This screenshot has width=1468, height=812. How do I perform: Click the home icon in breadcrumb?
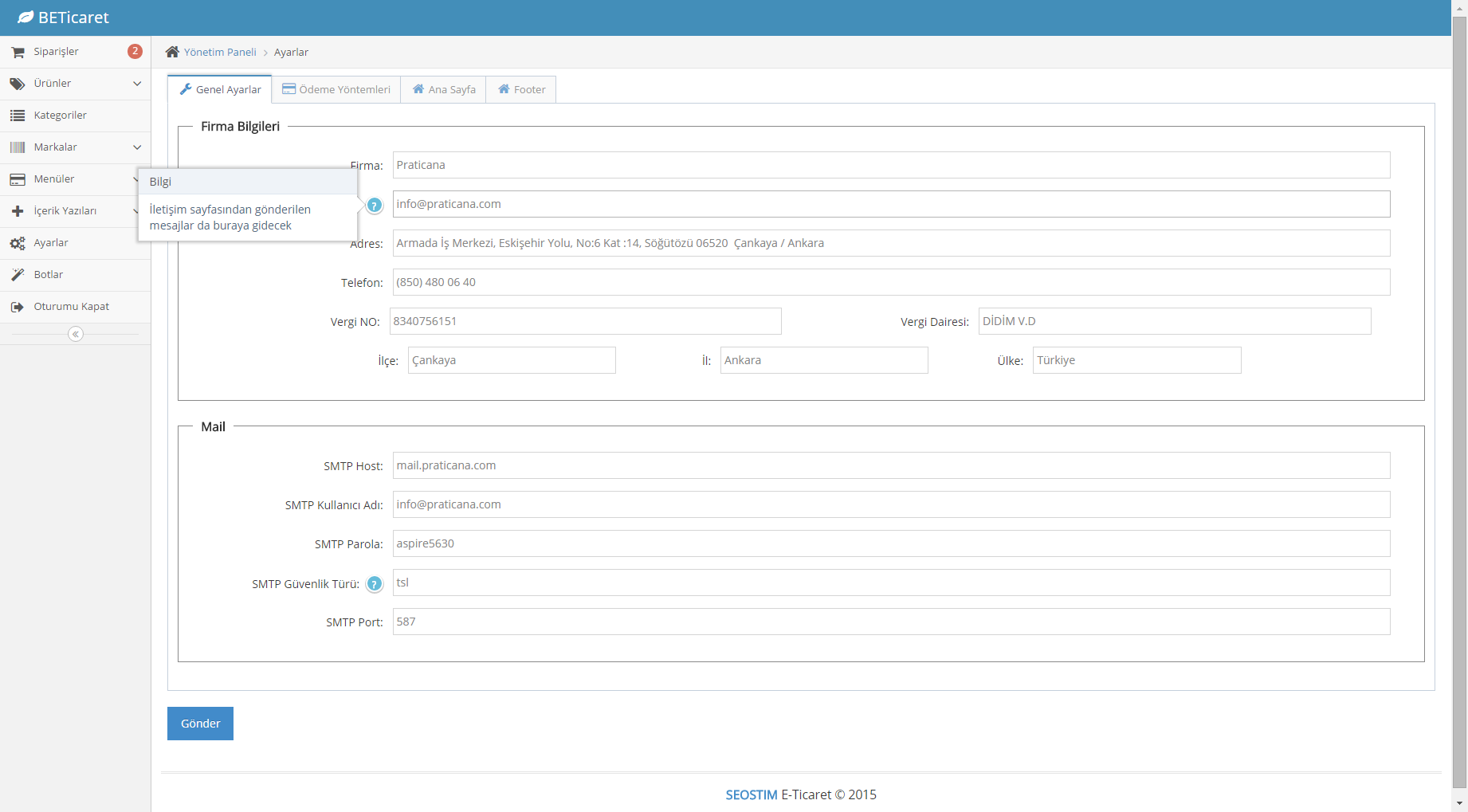[172, 52]
